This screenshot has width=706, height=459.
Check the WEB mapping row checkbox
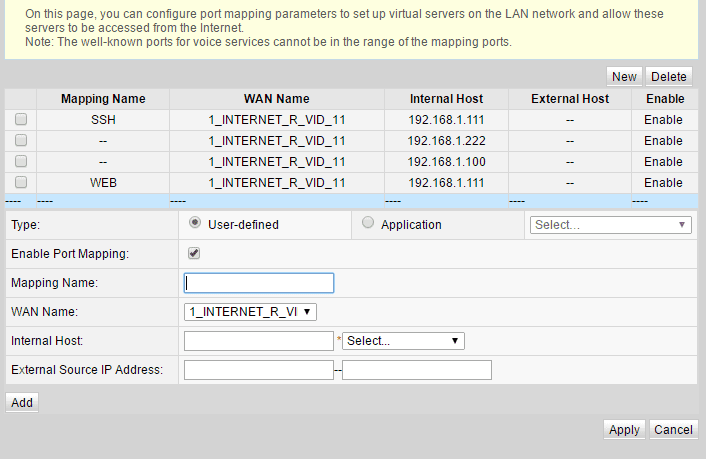click(x=20, y=183)
